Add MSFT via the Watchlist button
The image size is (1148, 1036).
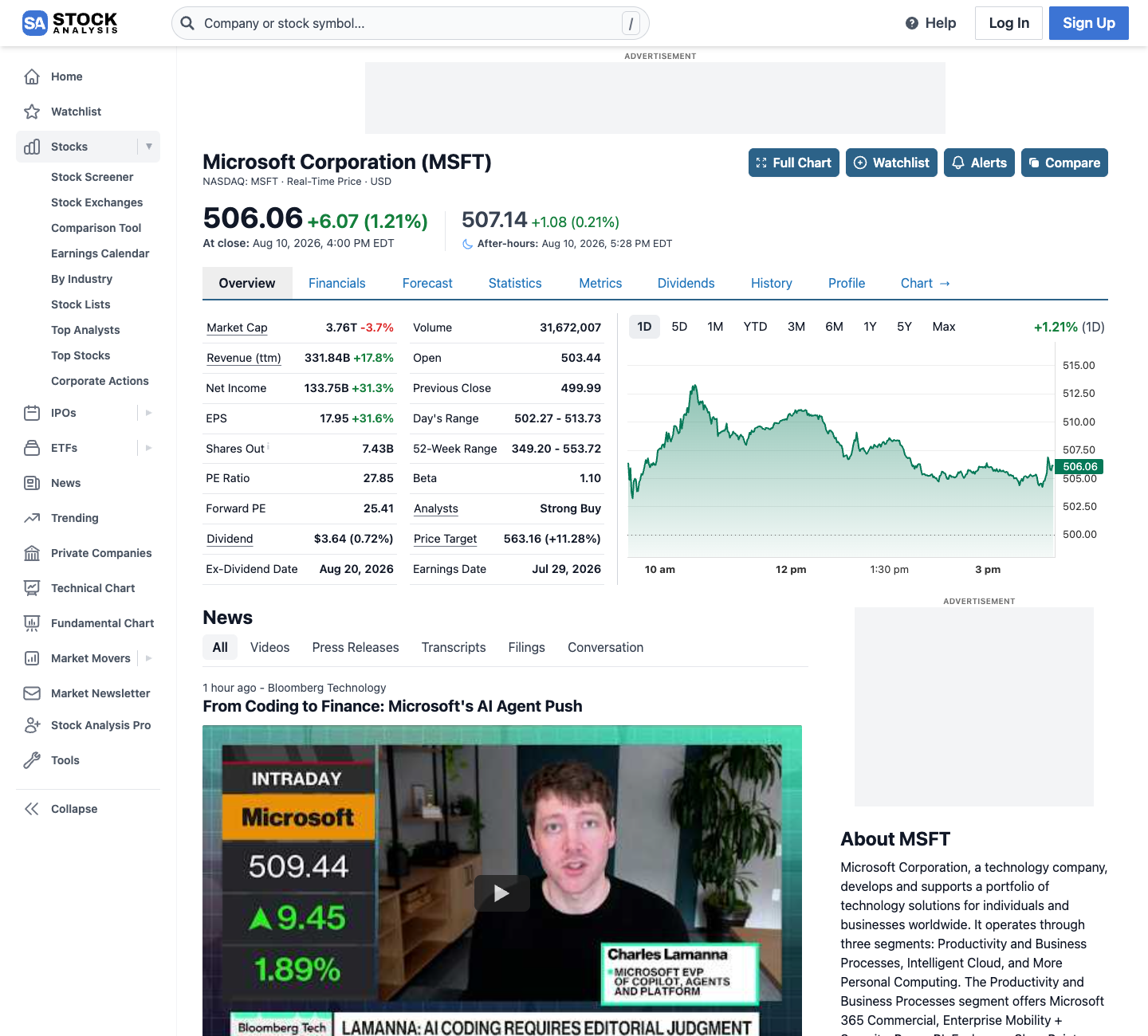click(x=891, y=163)
